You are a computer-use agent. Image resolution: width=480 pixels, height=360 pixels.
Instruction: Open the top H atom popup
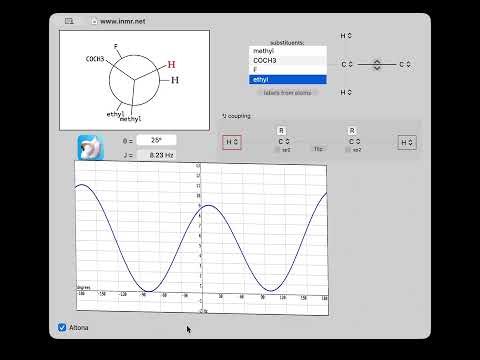346,36
